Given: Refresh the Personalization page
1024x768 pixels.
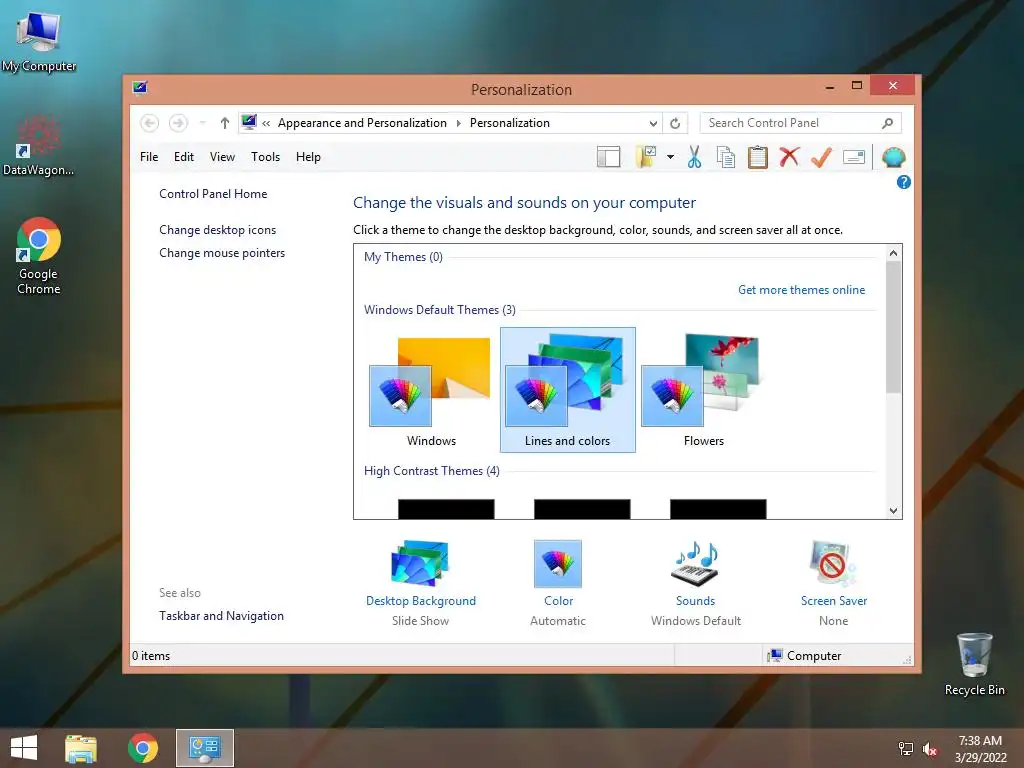Looking at the screenshot, I should [x=675, y=123].
